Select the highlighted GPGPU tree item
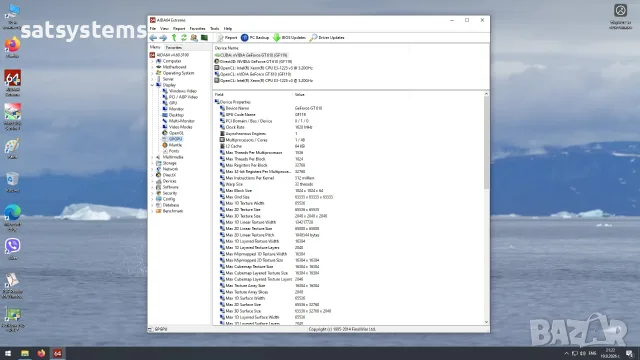Screen dimensions: 640x360 coord(176,139)
